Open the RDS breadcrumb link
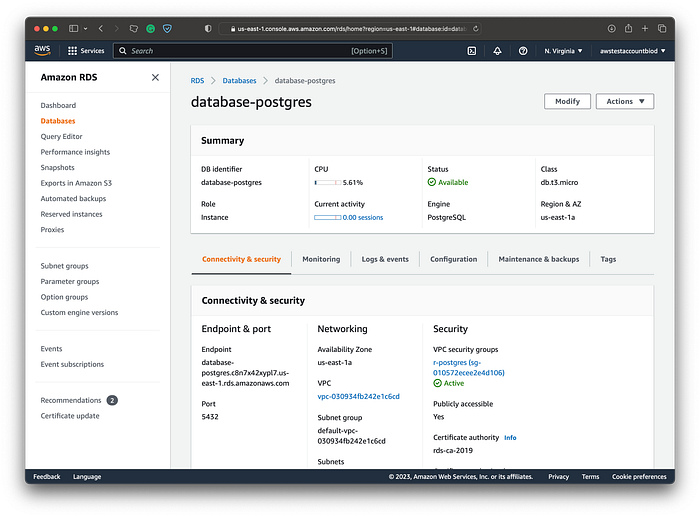The width and height of the screenshot is (700, 517). [x=197, y=81]
